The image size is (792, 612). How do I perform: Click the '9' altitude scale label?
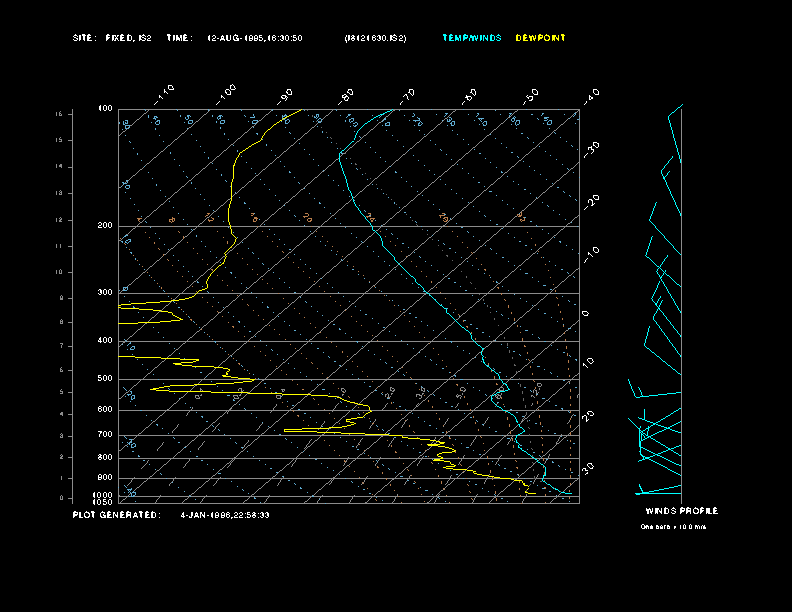click(x=62, y=298)
